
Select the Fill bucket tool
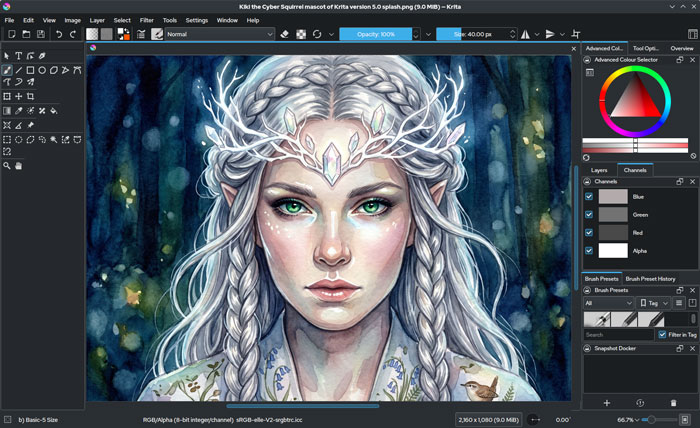pyautogui.click(x=54, y=111)
